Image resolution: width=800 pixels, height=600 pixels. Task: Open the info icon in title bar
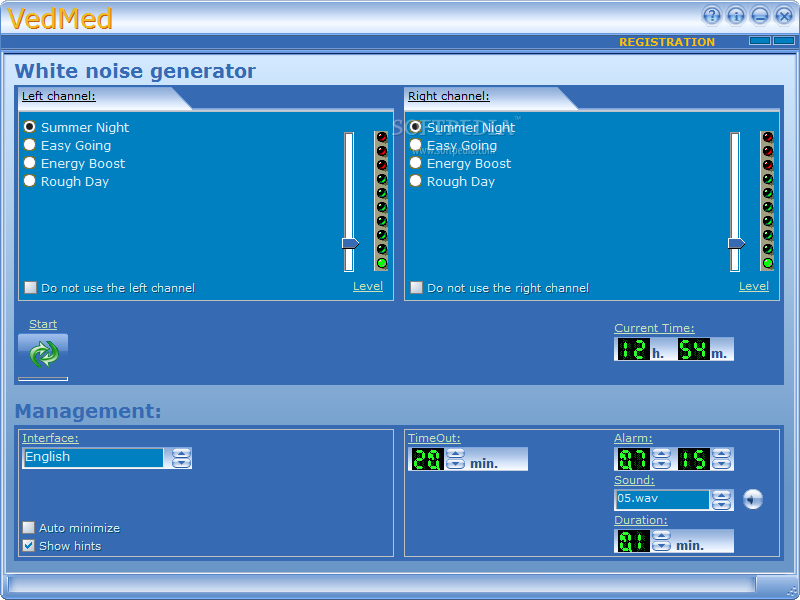pos(736,15)
